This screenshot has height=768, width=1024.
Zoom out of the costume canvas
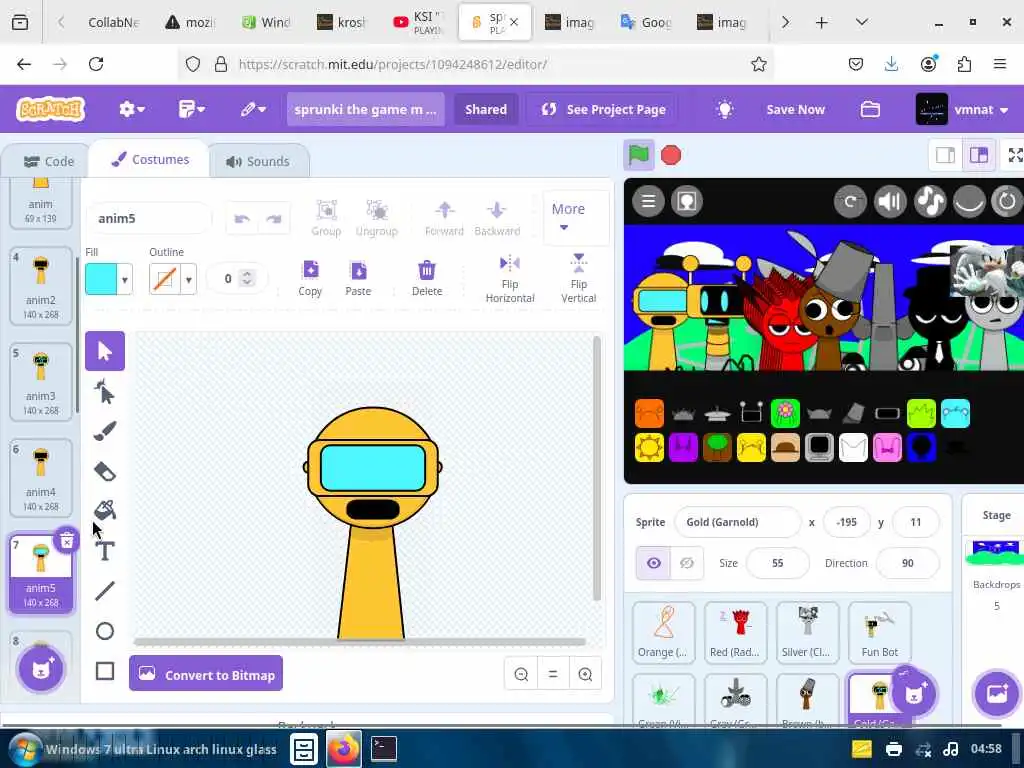tap(521, 674)
